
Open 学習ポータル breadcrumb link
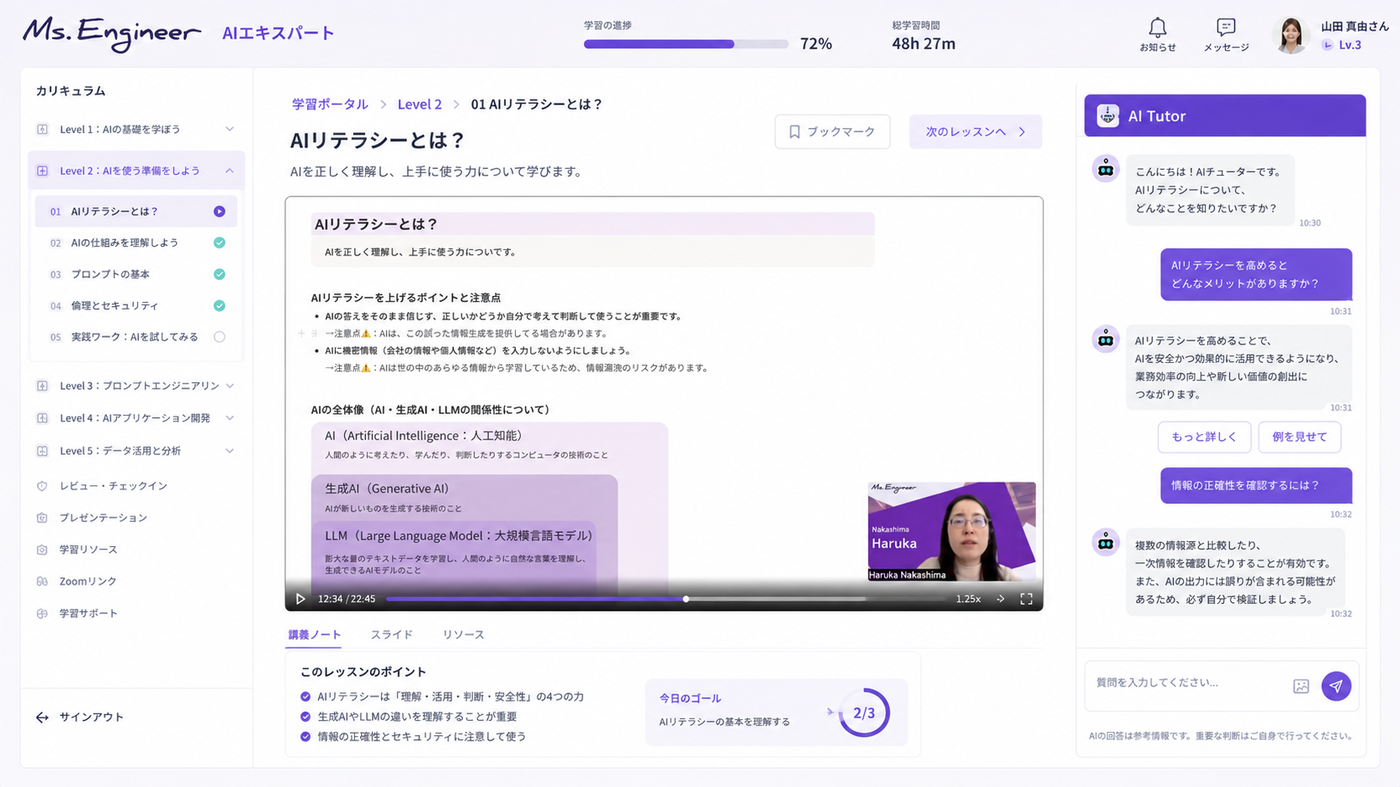[330, 104]
